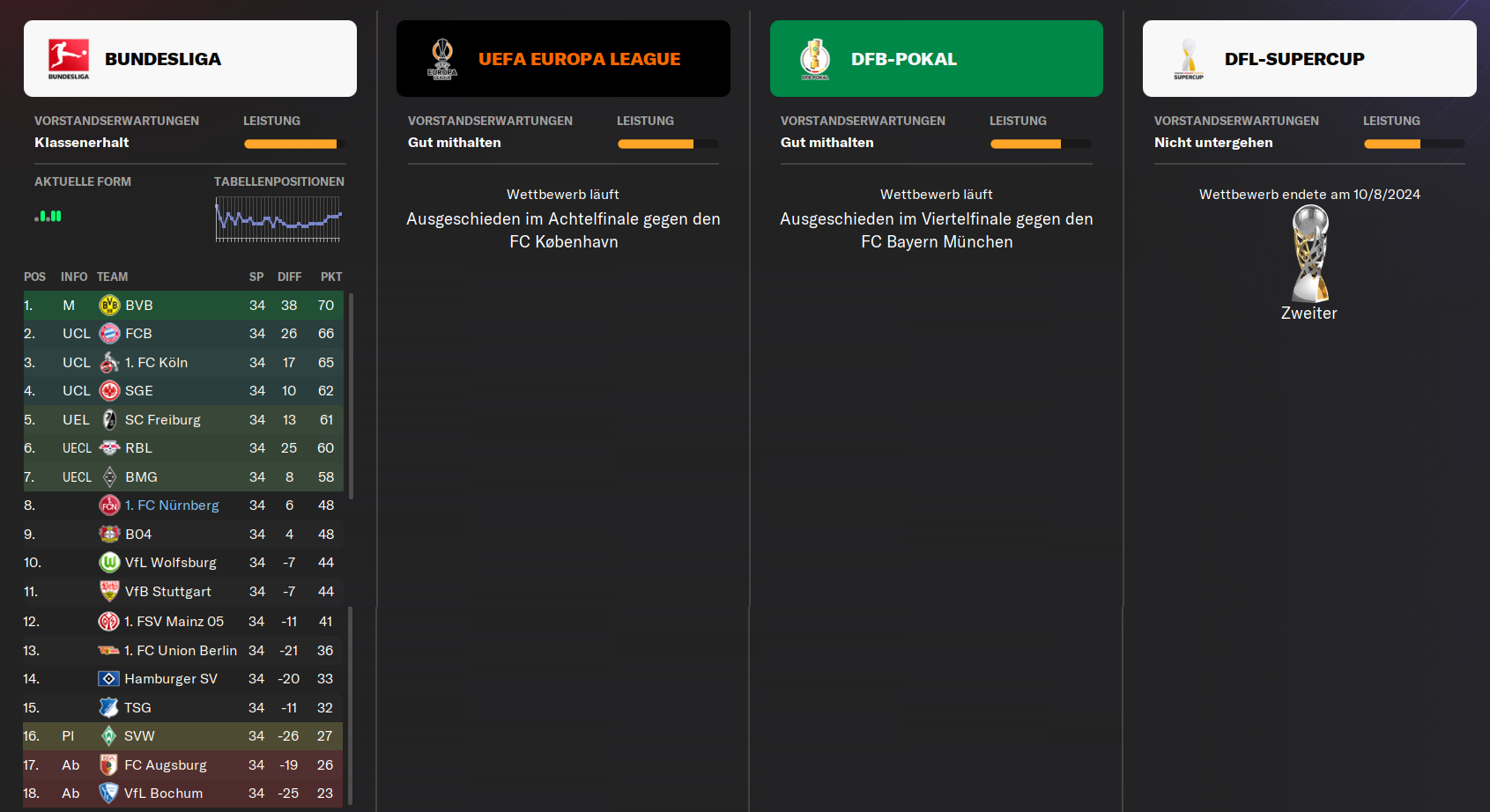Open the Bundesliga competition header

[x=190, y=59]
